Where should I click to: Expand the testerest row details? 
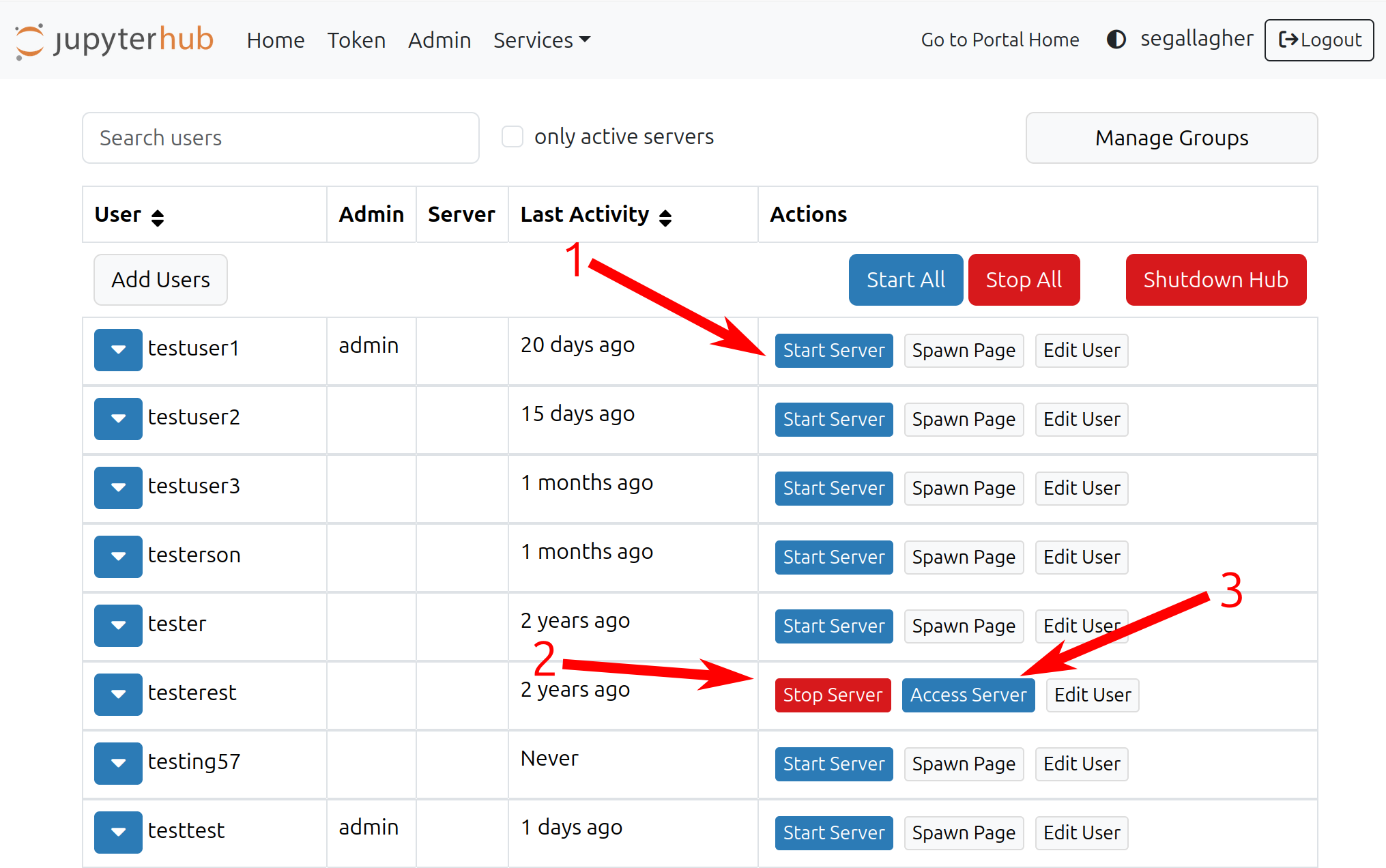[x=118, y=694]
